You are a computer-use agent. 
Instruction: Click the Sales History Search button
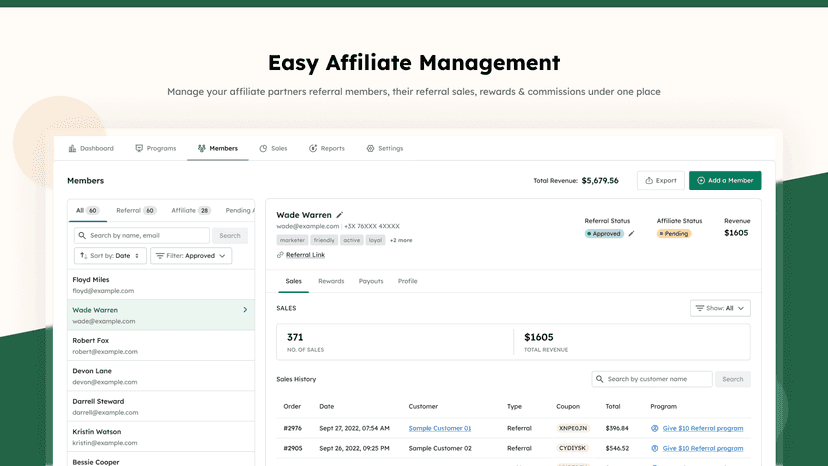point(732,379)
